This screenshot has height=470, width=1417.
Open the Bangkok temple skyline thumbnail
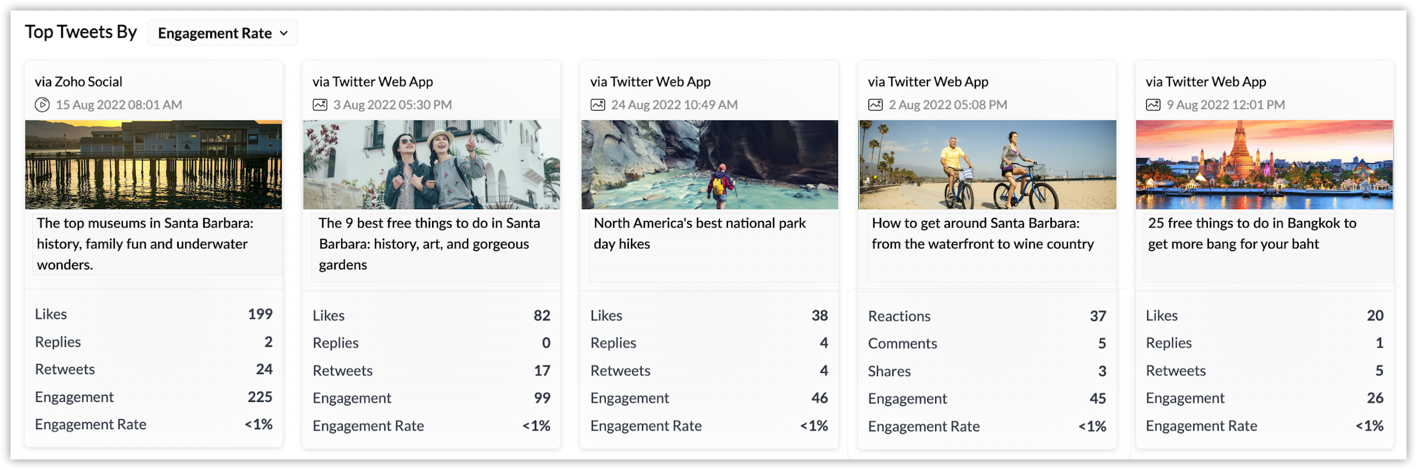(1264, 165)
